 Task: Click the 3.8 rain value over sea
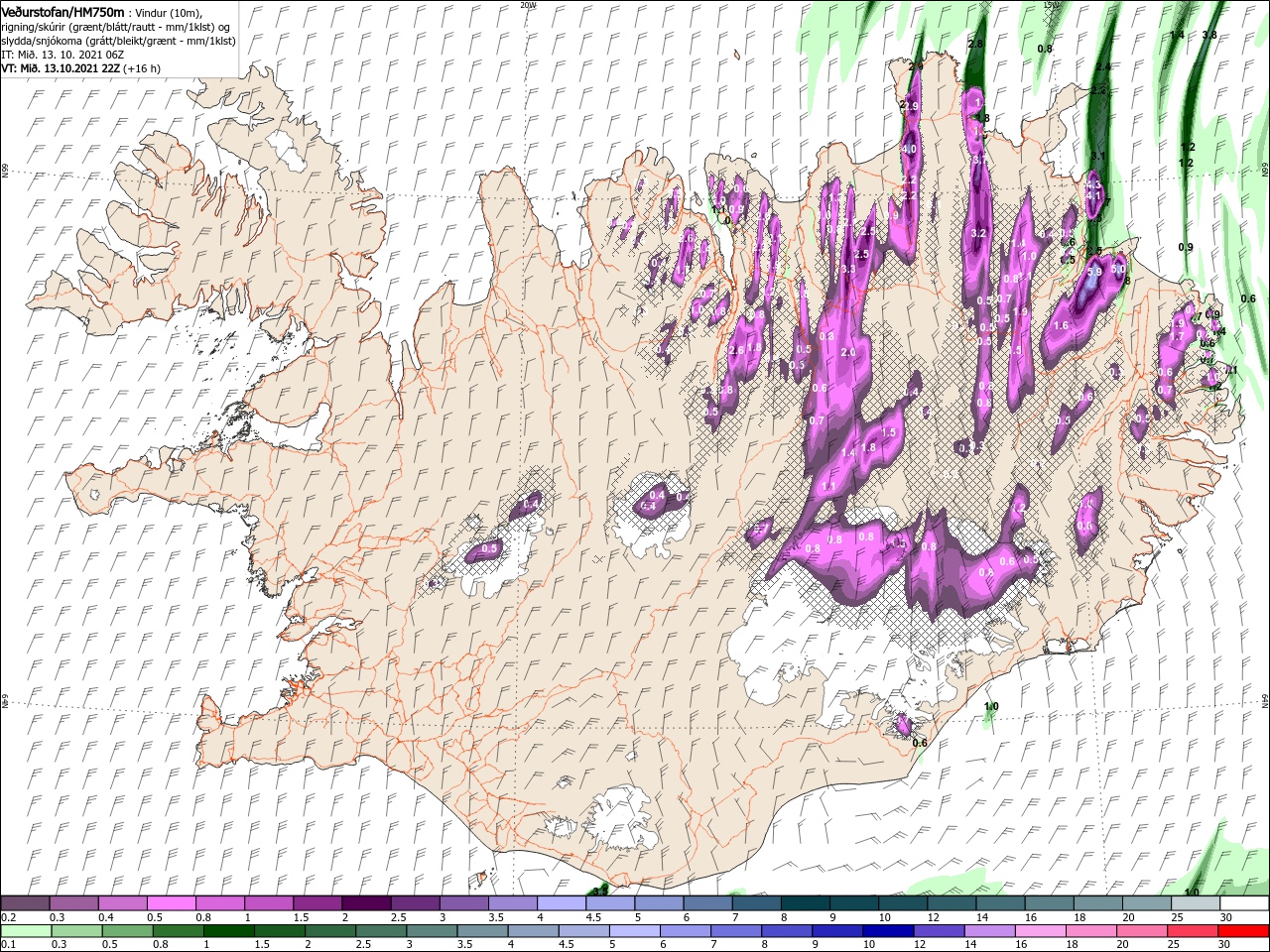point(1209,35)
